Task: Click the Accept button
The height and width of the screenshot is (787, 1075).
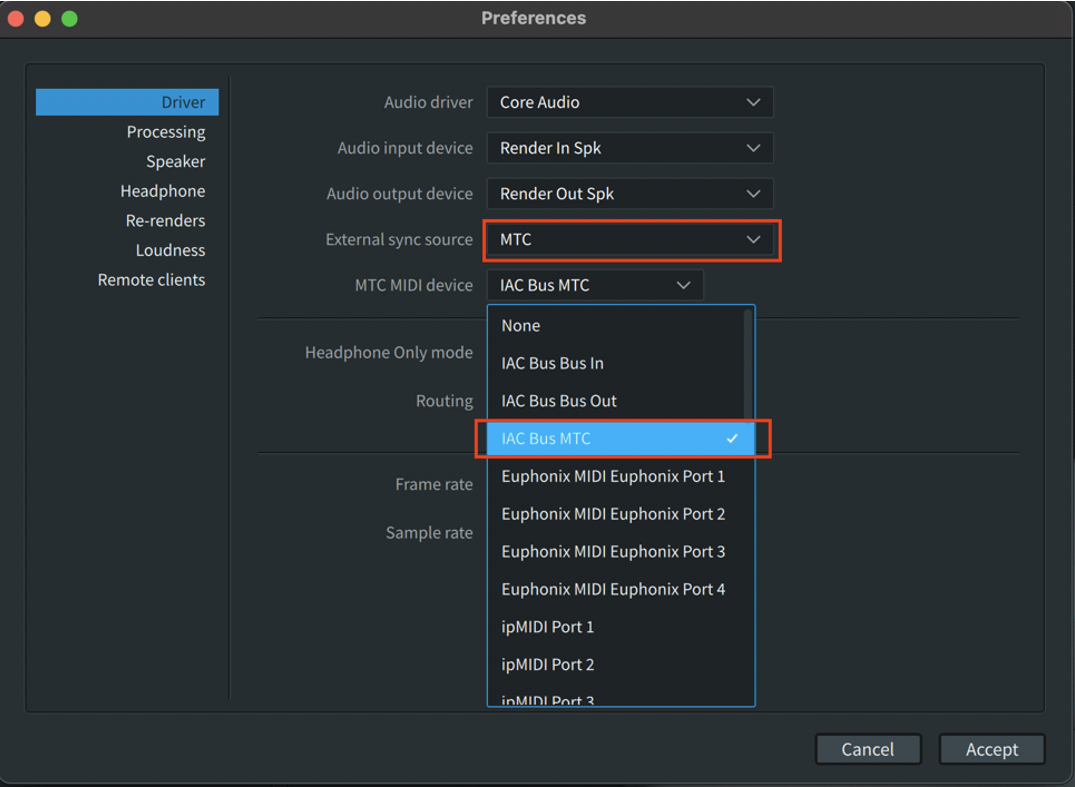Action: tap(991, 749)
